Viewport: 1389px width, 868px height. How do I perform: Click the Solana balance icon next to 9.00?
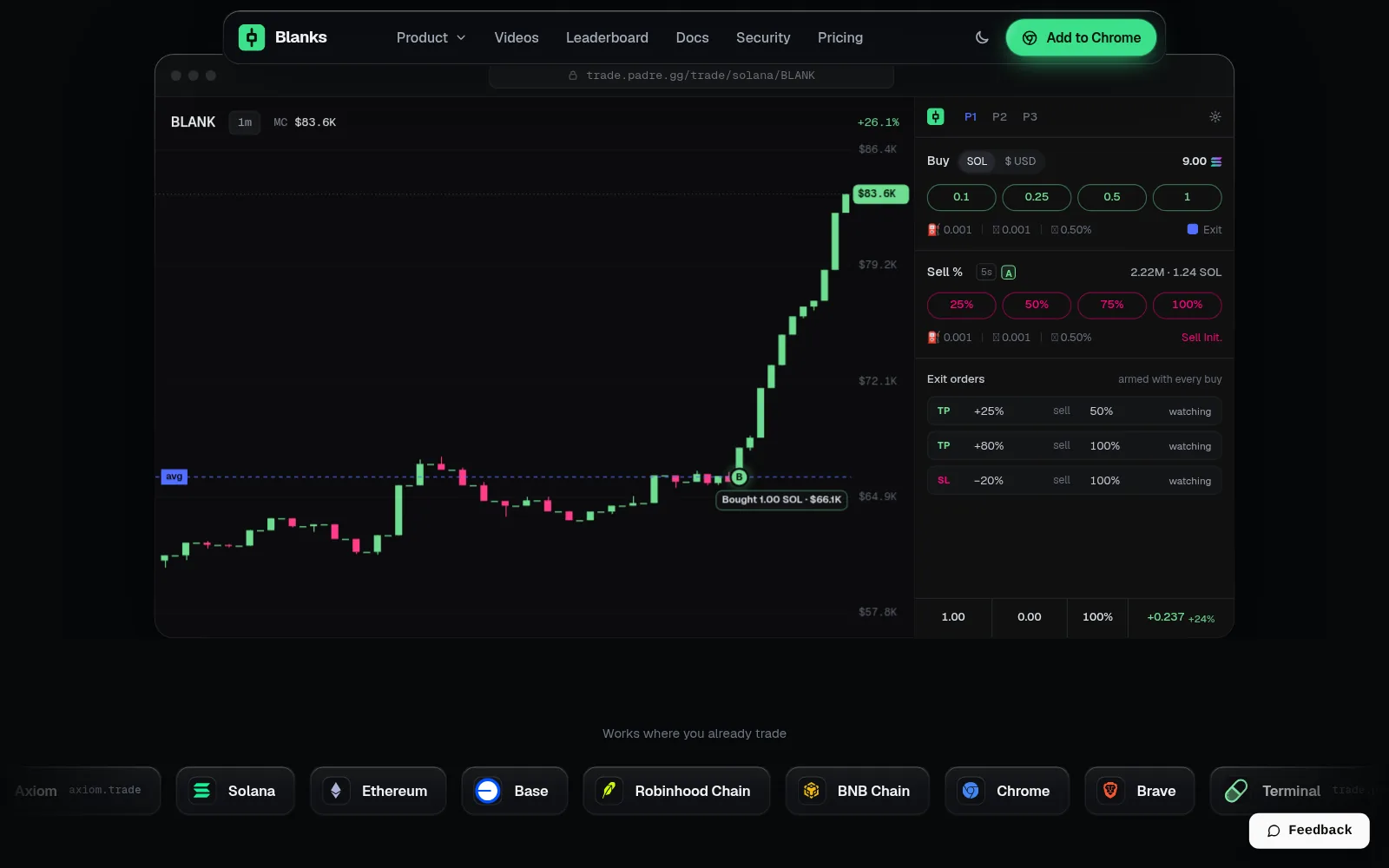pos(1216,161)
